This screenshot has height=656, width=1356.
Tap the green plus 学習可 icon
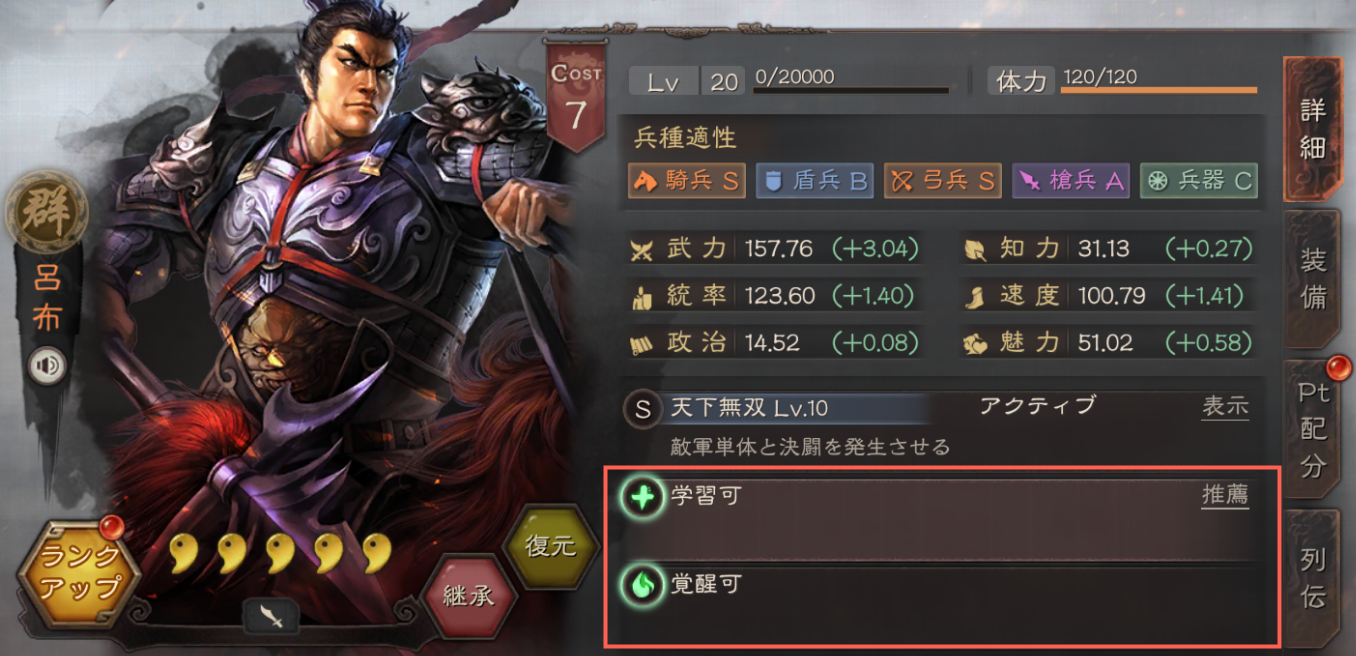pos(642,497)
